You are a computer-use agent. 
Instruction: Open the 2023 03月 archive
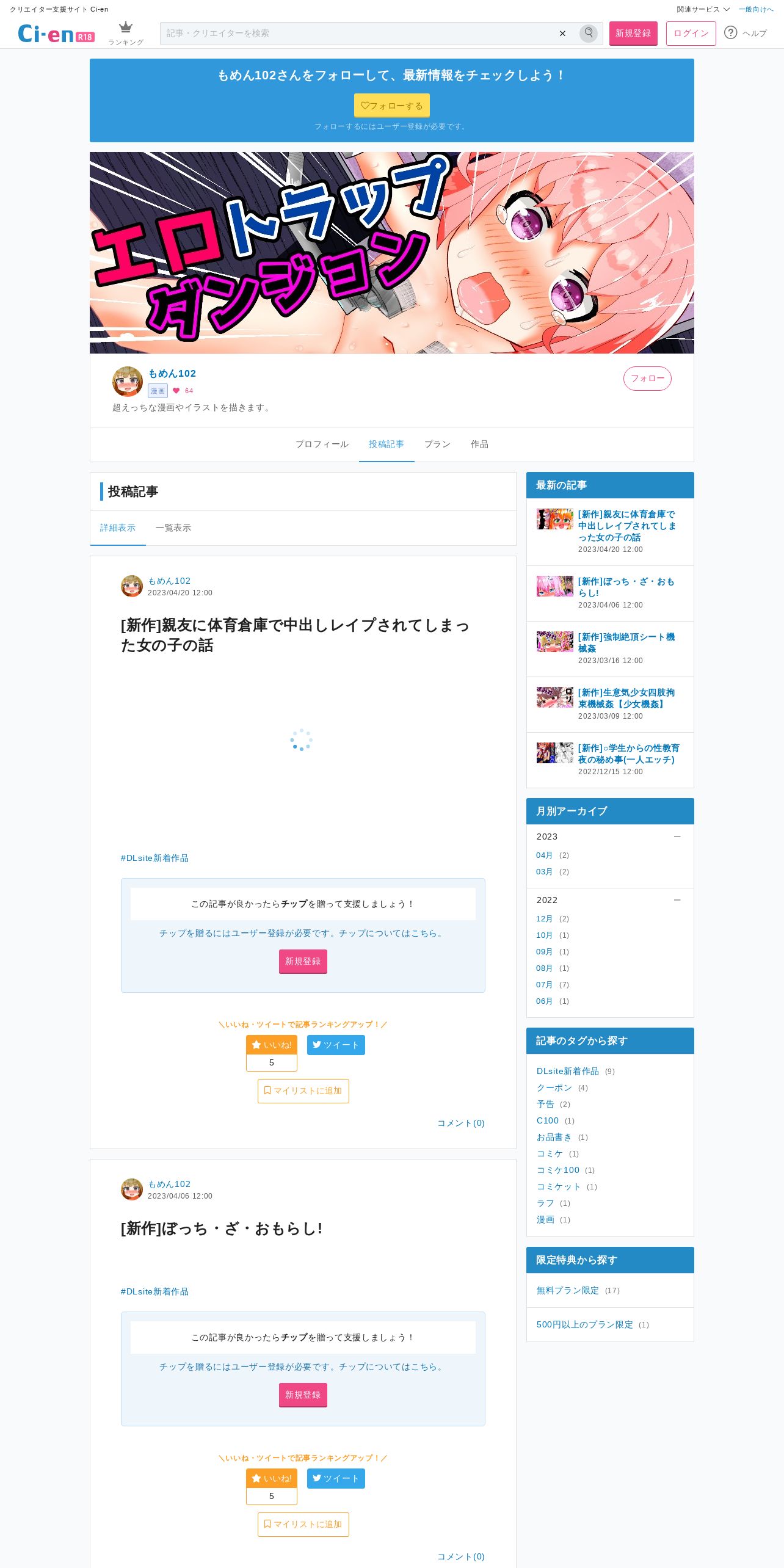click(545, 872)
